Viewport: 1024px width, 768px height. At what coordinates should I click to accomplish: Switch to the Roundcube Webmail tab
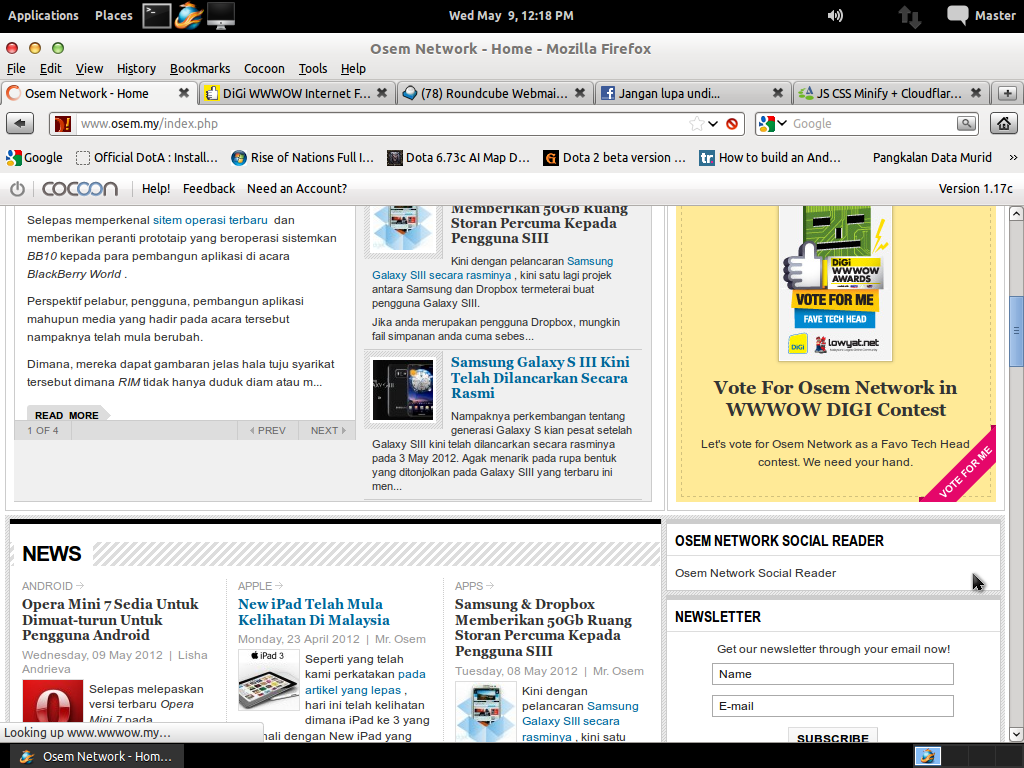(x=494, y=93)
